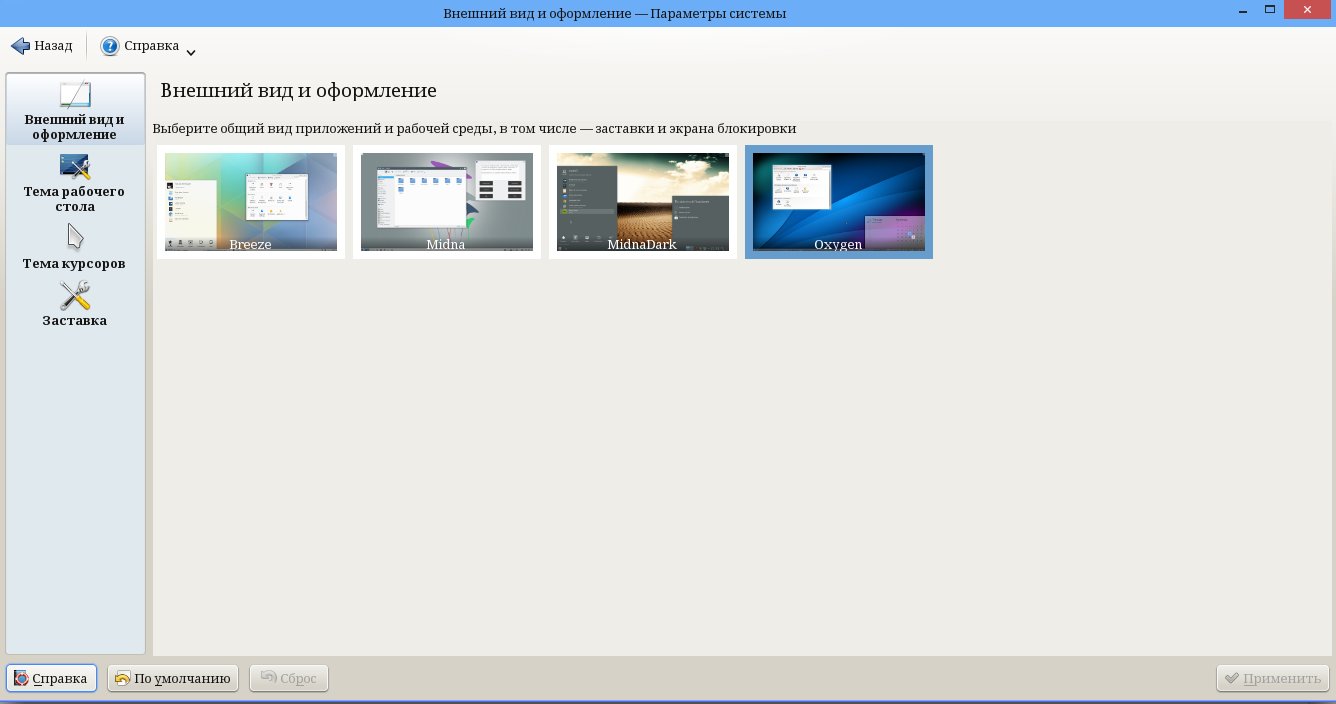Image resolution: width=1336 pixels, height=704 pixels.
Task: Open Заставка splash screen settings
Action: pos(75,304)
